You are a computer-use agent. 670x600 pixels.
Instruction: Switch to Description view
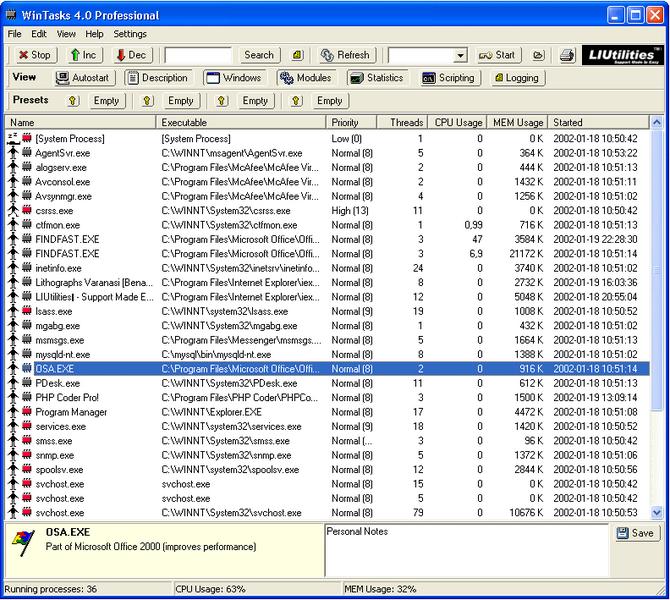159,78
